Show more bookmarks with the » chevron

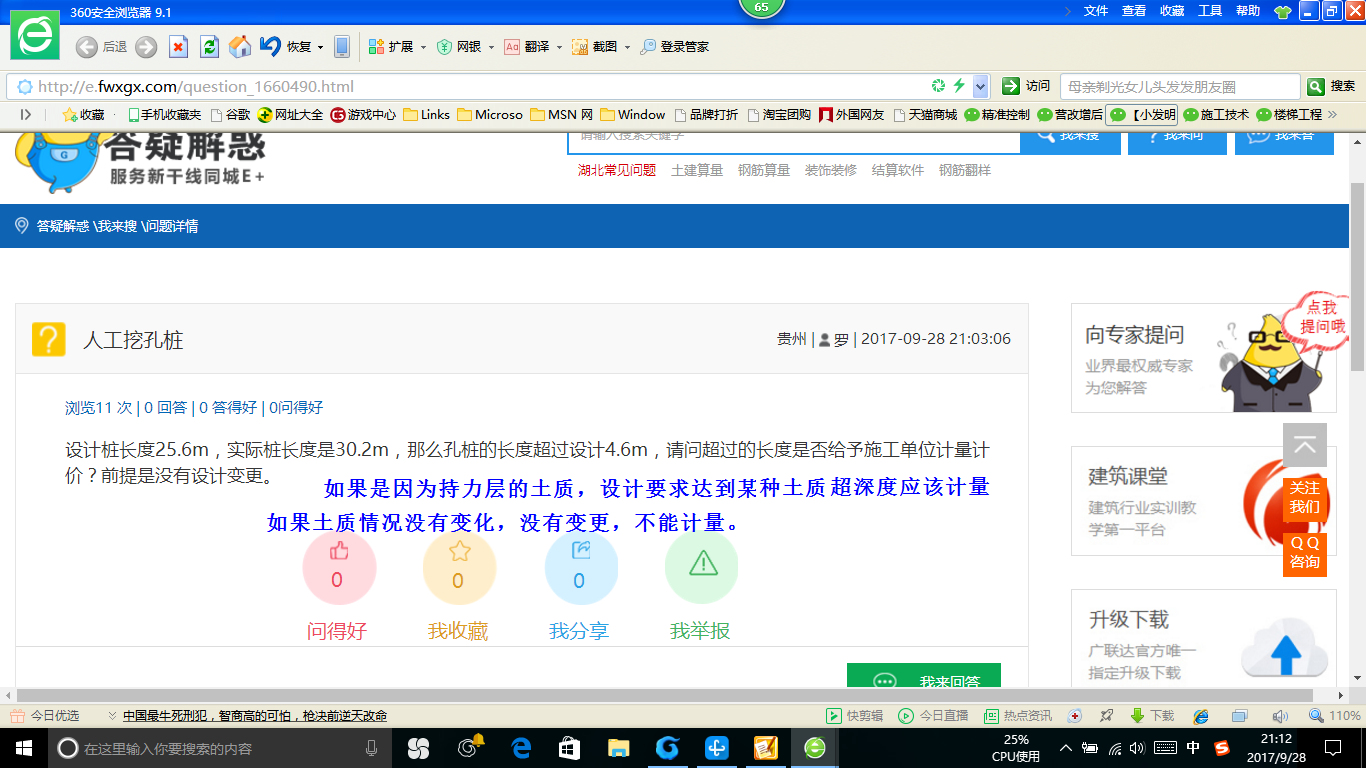point(1332,115)
